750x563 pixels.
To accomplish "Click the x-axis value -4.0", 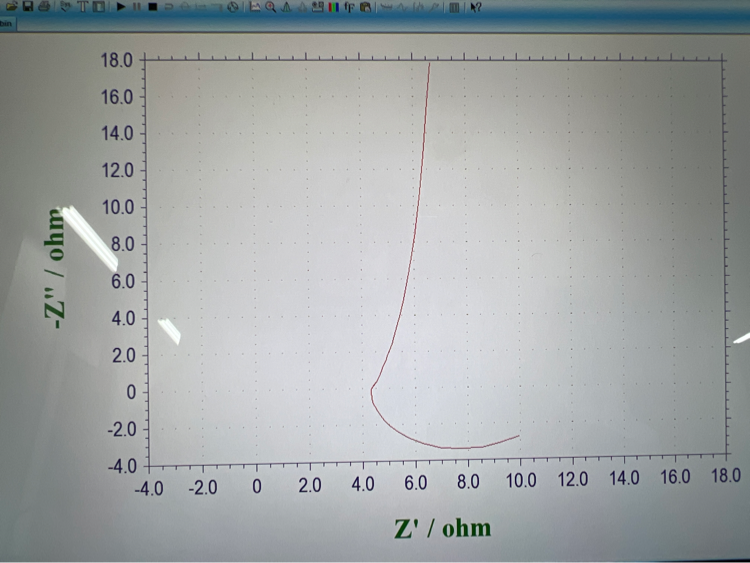I will (149, 488).
